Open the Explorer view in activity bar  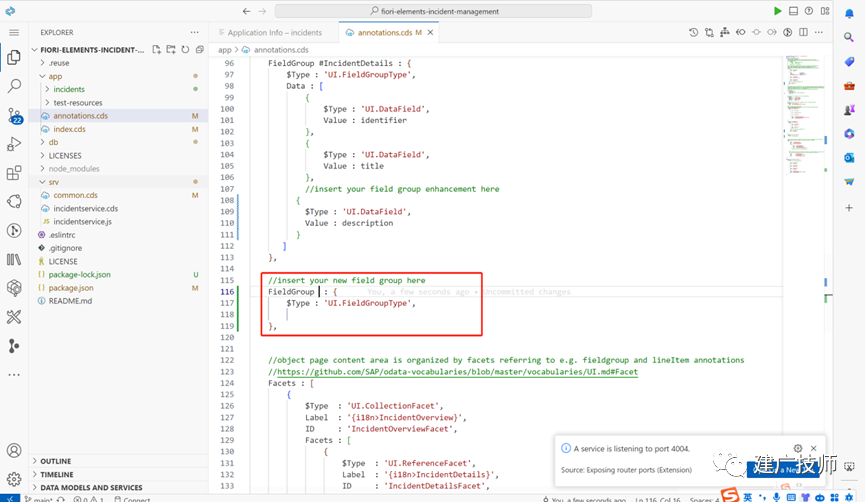[14, 57]
